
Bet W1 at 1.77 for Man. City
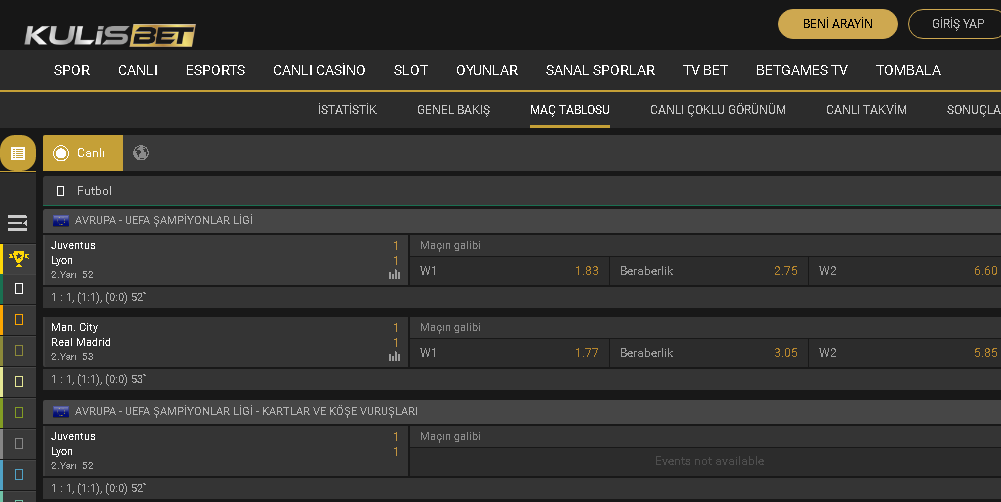click(x=509, y=353)
